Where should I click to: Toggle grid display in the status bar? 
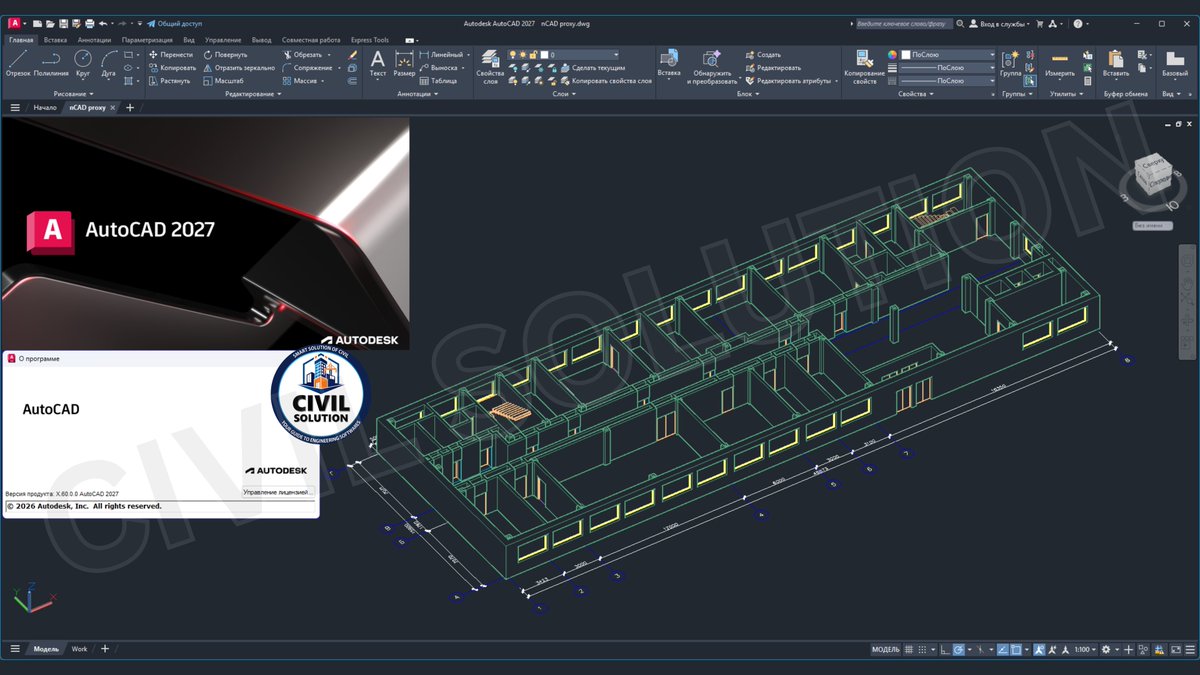point(908,649)
